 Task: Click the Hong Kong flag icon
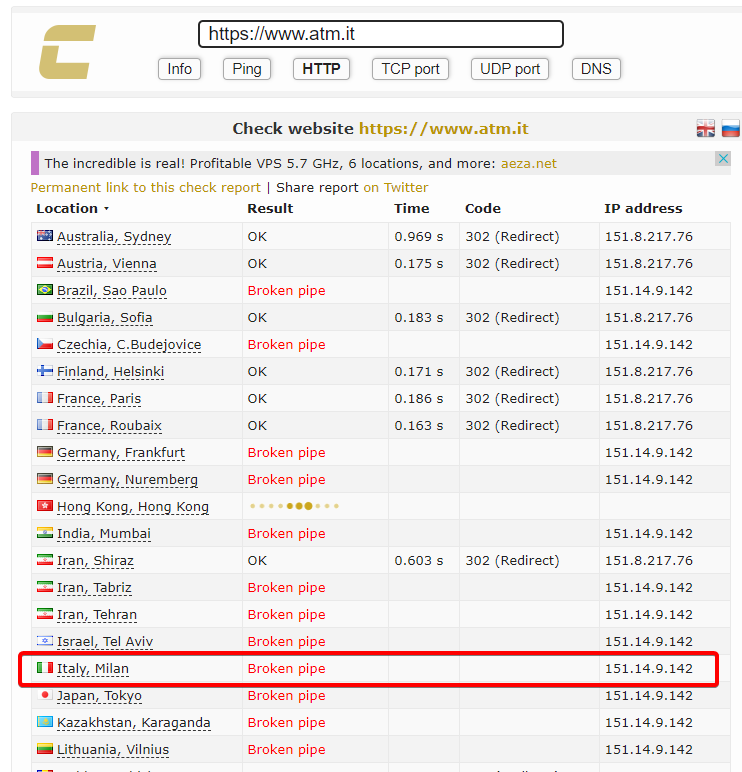click(45, 506)
